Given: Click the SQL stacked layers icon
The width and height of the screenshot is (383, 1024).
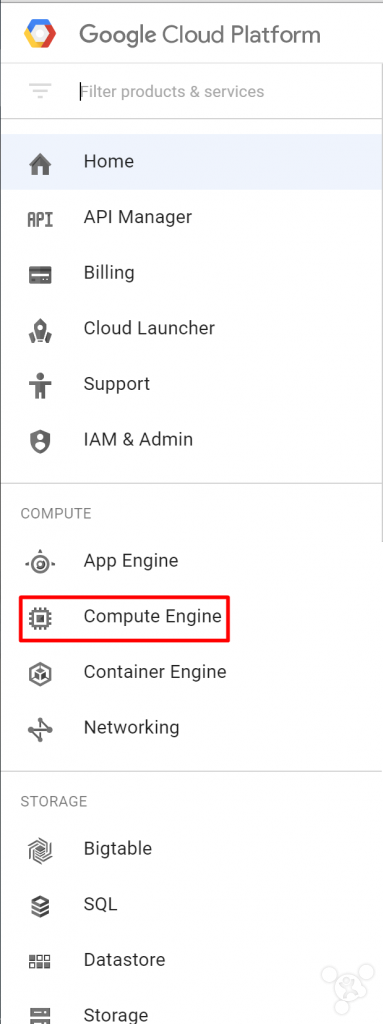Looking at the screenshot, I should [x=40, y=906].
